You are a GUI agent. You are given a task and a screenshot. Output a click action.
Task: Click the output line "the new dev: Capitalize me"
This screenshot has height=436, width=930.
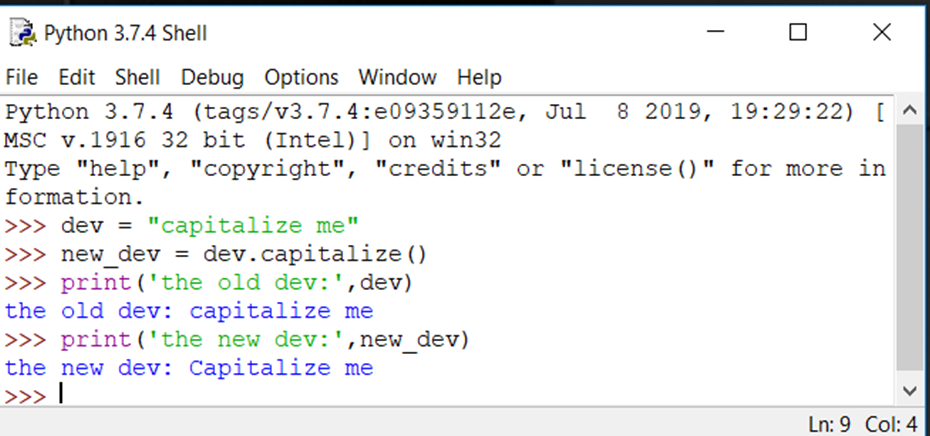[x=189, y=368]
